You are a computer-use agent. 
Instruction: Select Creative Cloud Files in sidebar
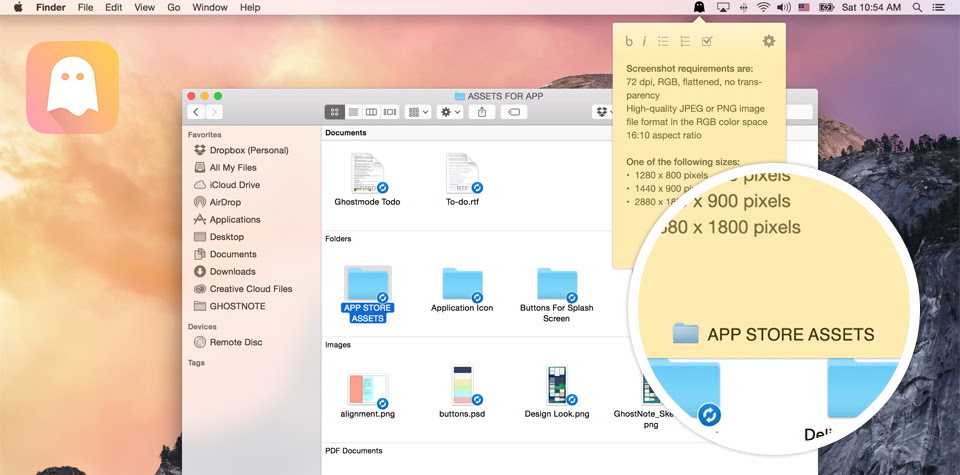[253, 289]
